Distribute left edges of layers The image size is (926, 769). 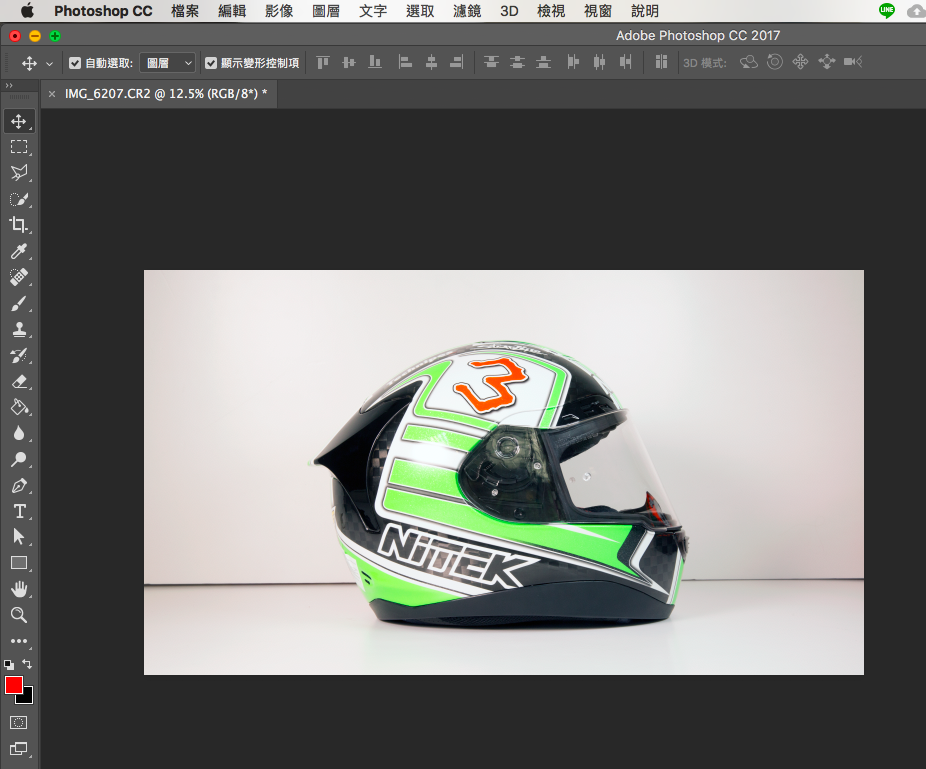tap(573, 62)
